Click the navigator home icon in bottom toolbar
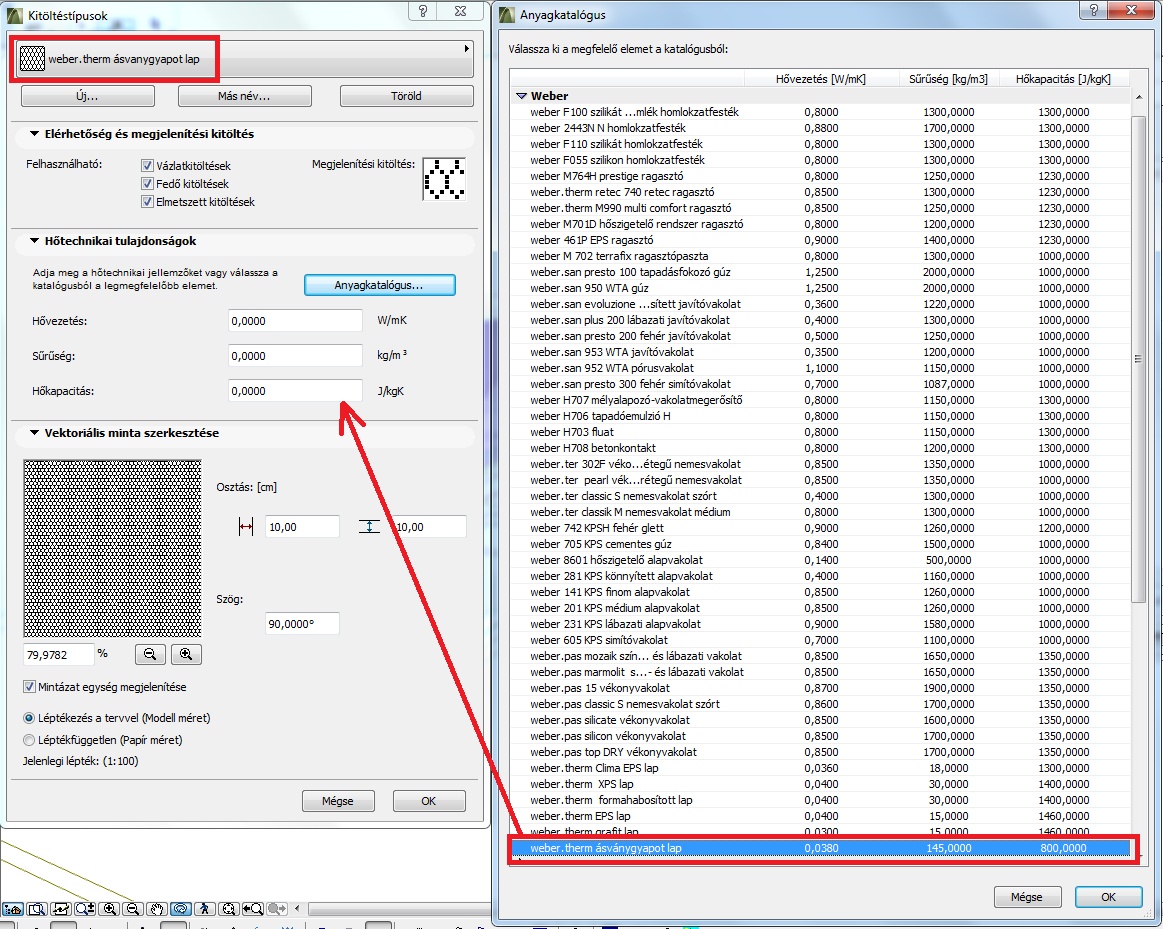Image resolution: width=1163 pixels, height=929 pixels. pos(13,909)
